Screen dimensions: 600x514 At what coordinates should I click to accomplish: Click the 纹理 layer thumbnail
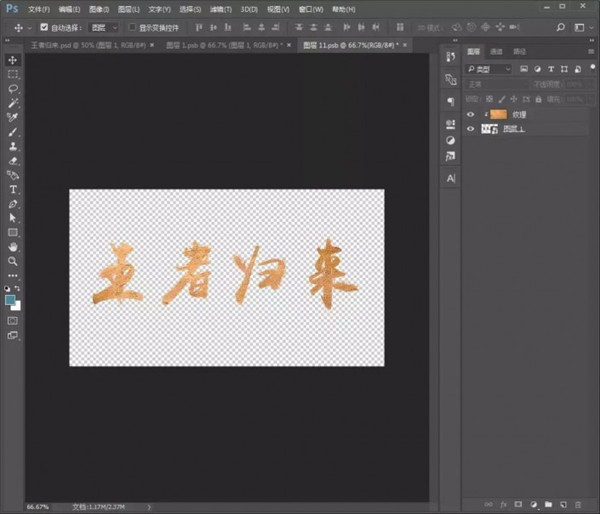(x=497, y=115)
